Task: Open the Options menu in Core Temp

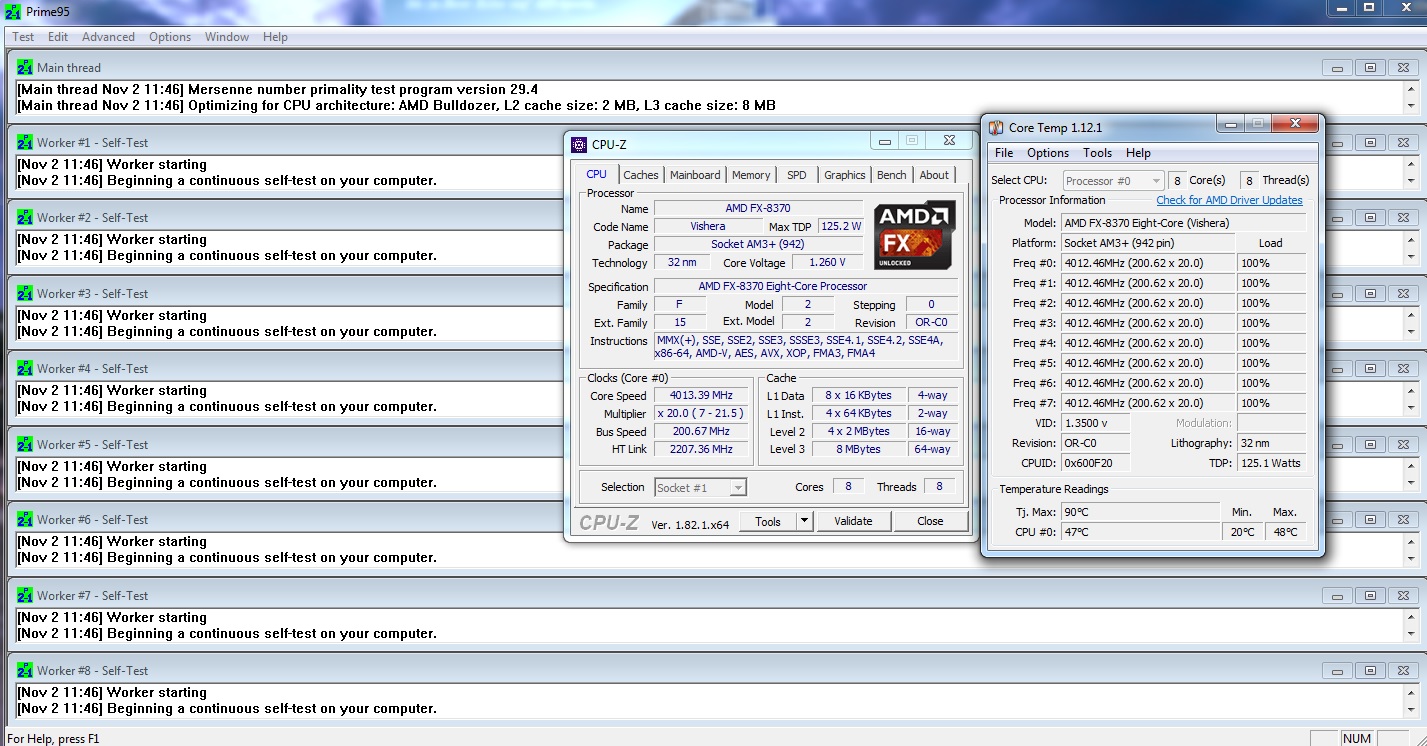Action: [x=1048, y=153]
